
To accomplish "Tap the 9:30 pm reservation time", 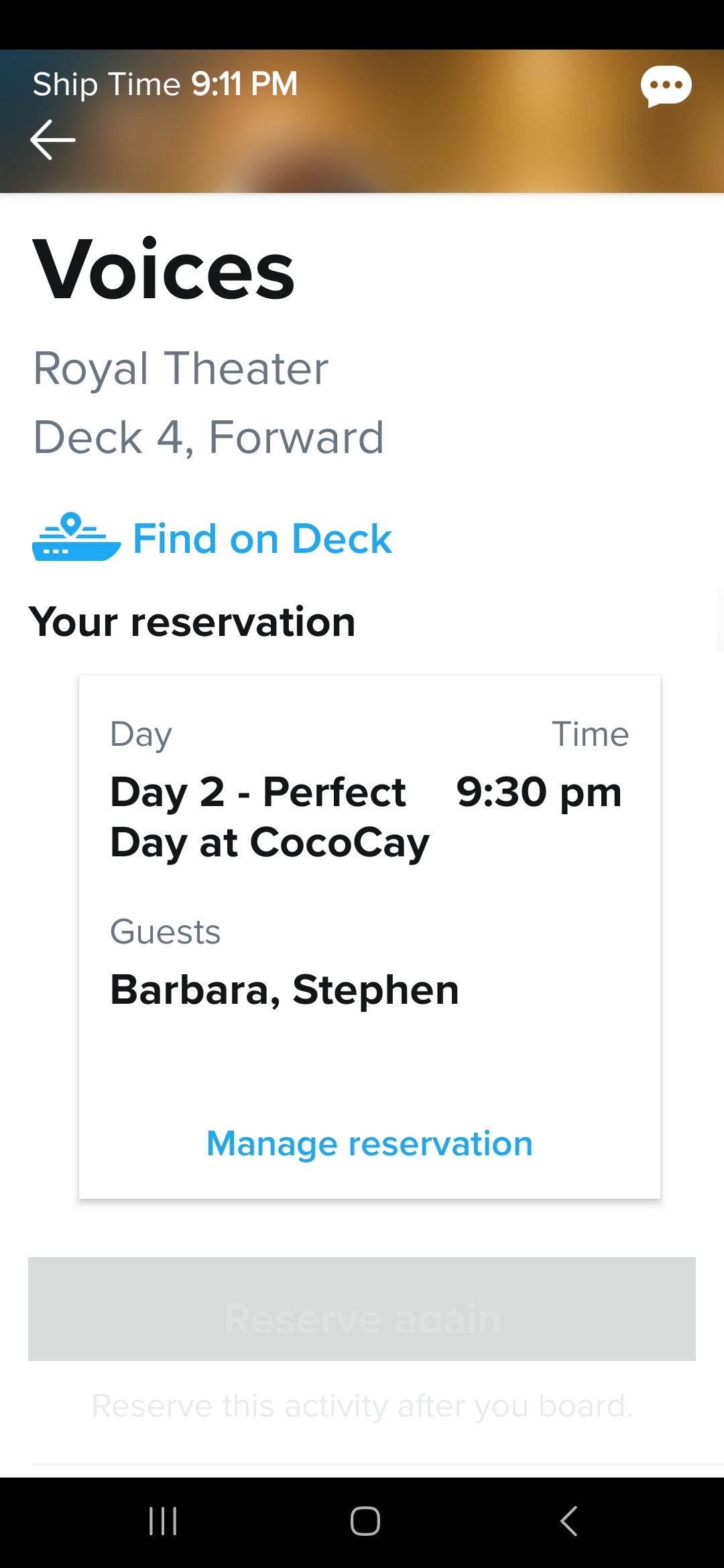I will [539, 792].
